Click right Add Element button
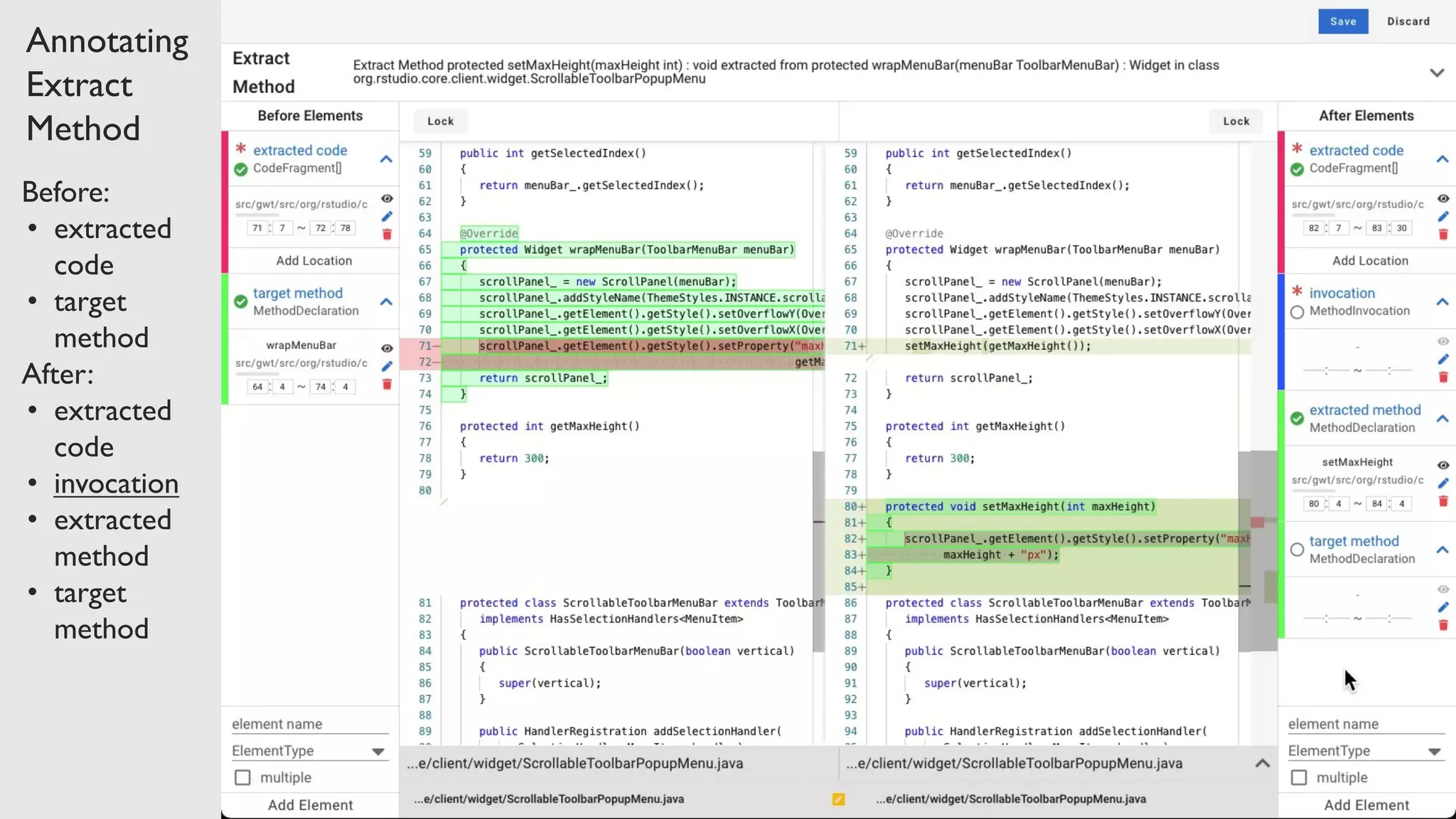The width and height of the screenshot is (1456, 819). coord(1366,805)
